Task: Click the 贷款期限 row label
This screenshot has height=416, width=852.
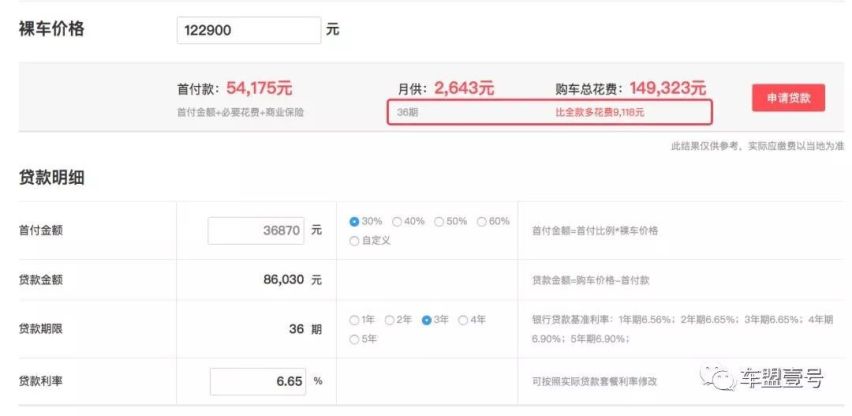Action: pos(41,329)
